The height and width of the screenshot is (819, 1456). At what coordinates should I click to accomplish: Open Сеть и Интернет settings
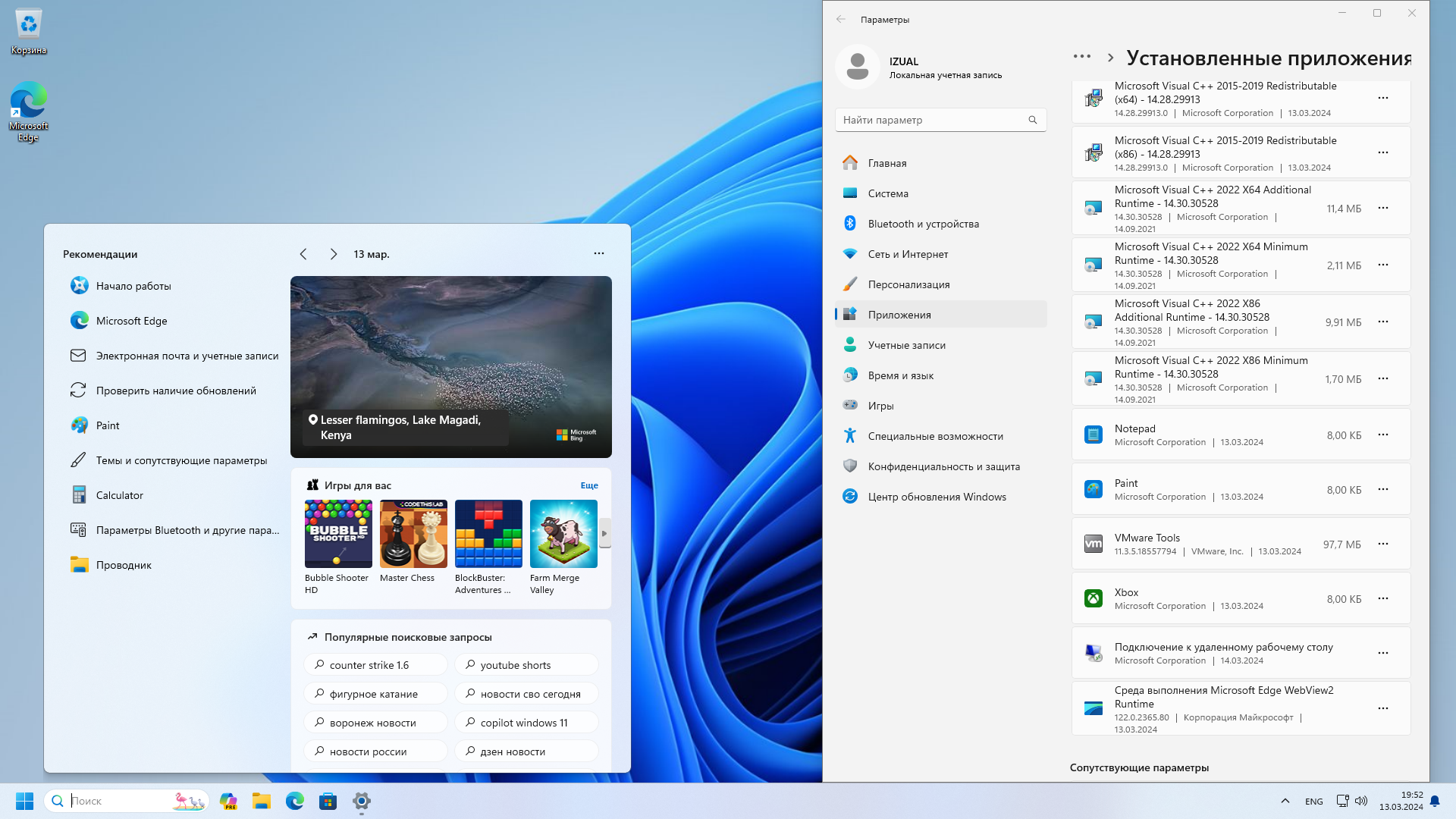coord(940,254)
